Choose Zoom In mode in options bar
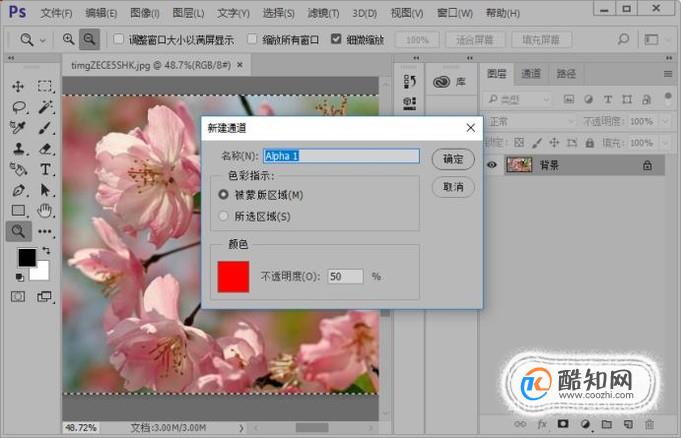 coord(68,39)
